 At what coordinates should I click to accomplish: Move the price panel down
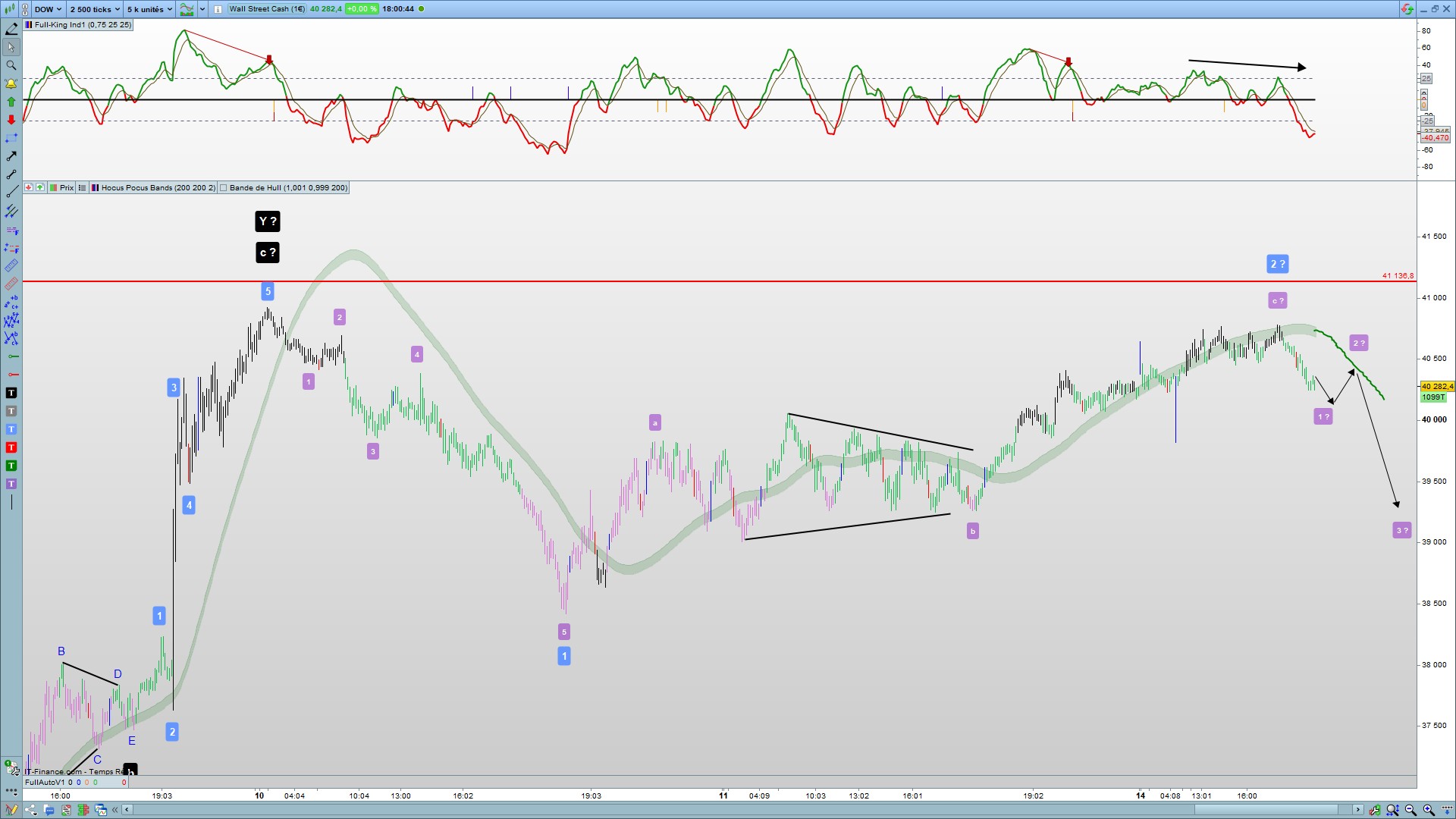(29, 188)
